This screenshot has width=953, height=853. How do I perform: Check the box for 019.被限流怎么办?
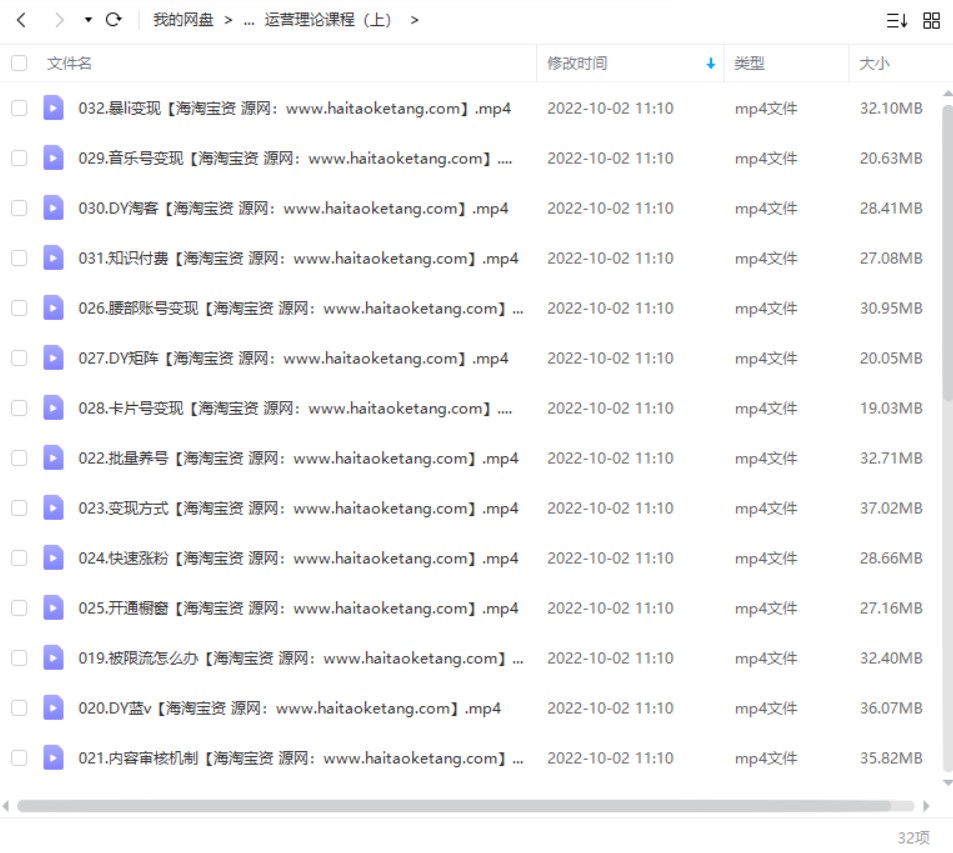19,658
